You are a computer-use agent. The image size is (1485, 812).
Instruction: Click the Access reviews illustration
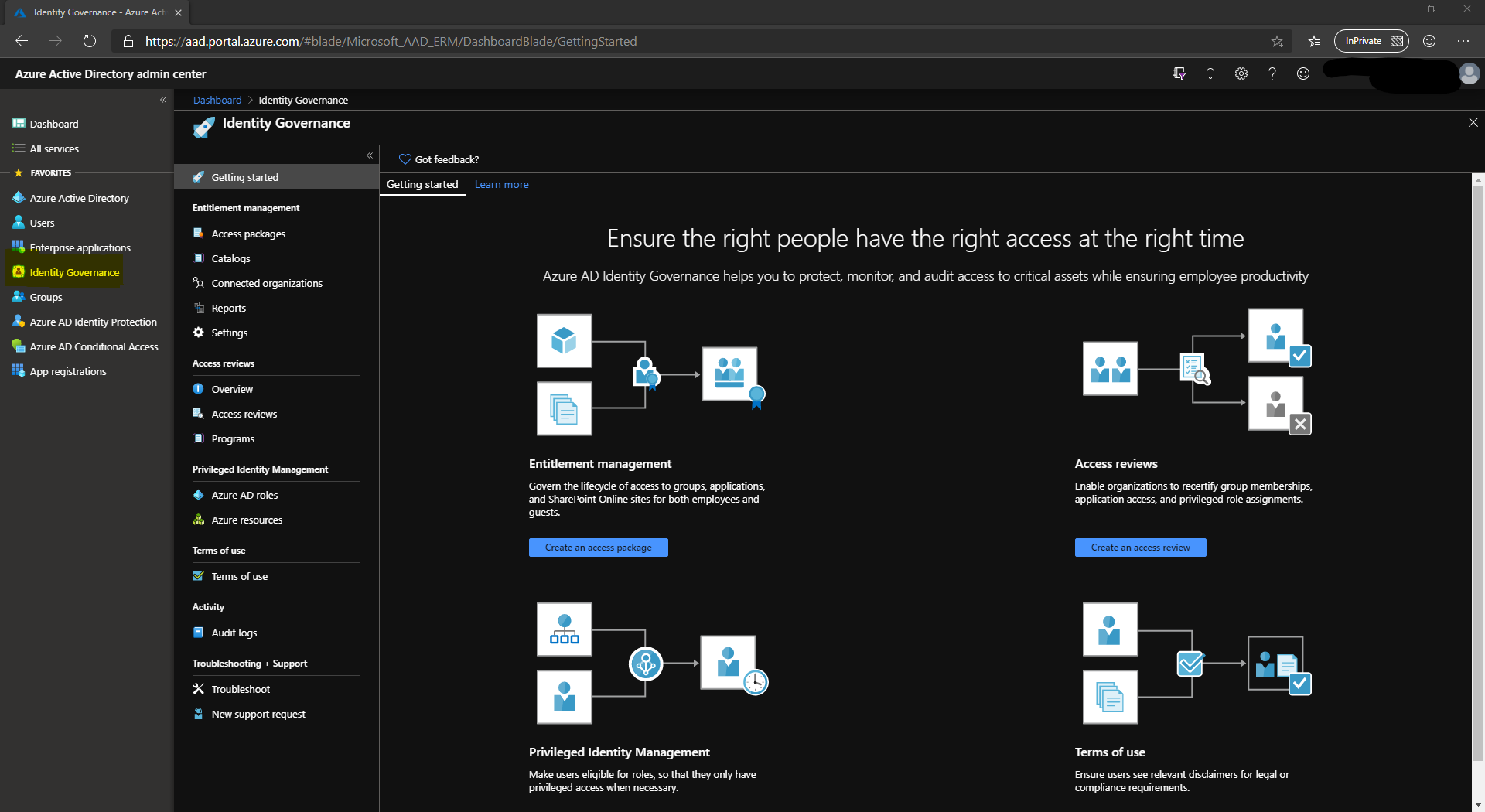pos(1197,372)
